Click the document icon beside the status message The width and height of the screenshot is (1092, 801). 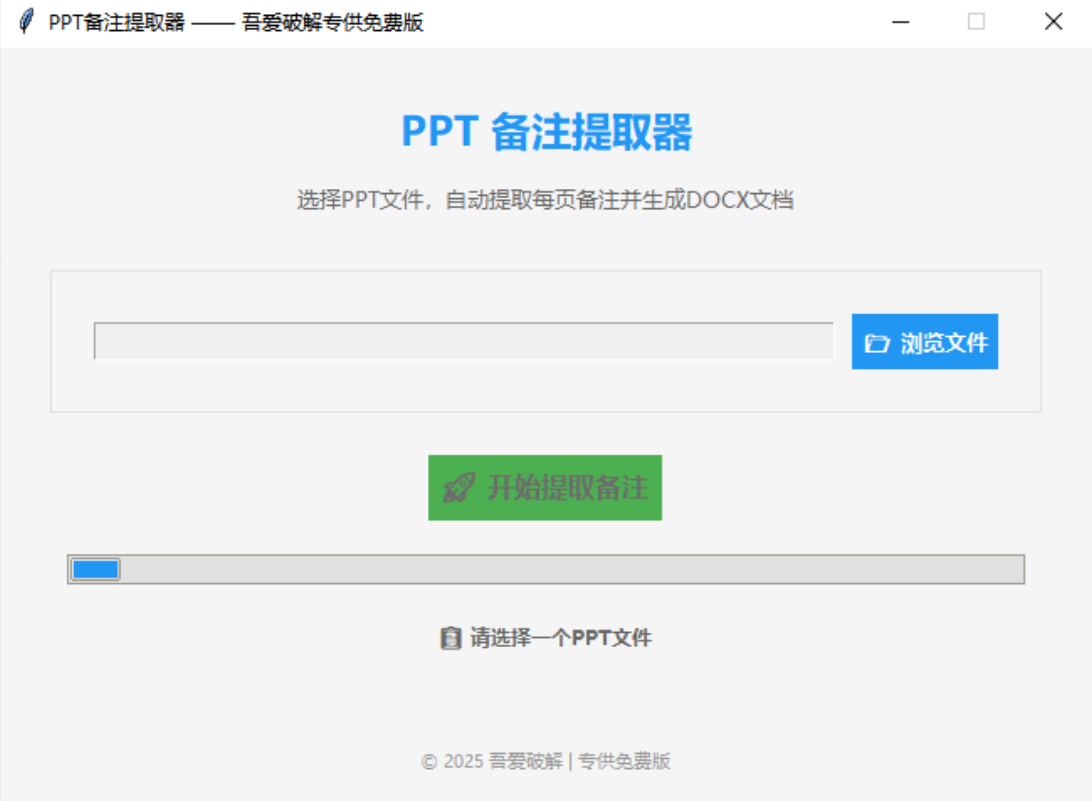point(448,638)
